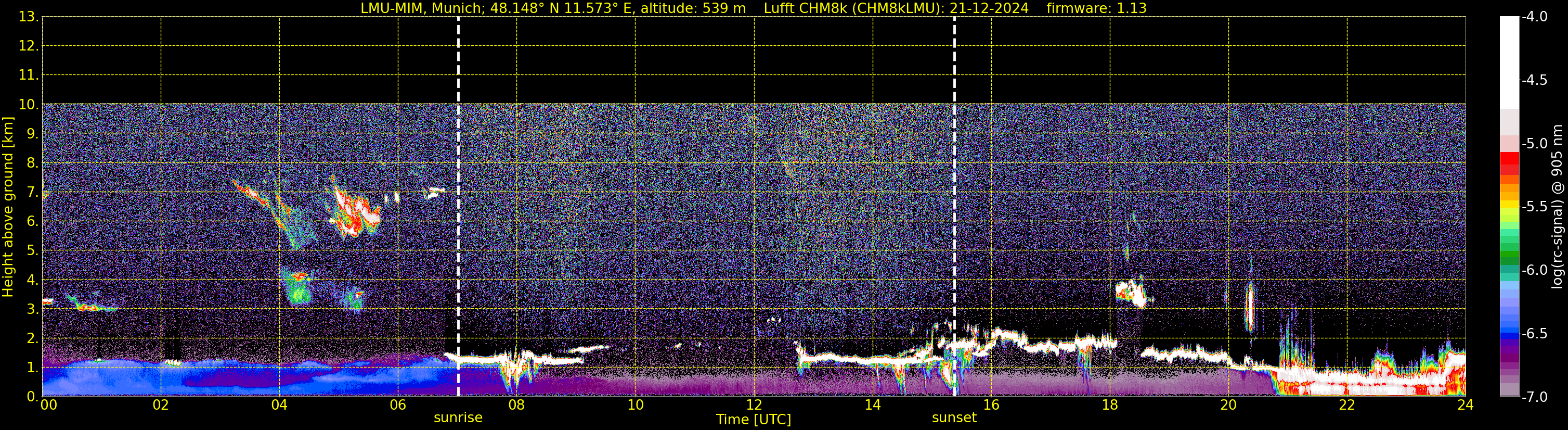Click the blue aerosol layer before sunrise
The height and width of the screenshot is (430, 1568).
tap(250, 377)
